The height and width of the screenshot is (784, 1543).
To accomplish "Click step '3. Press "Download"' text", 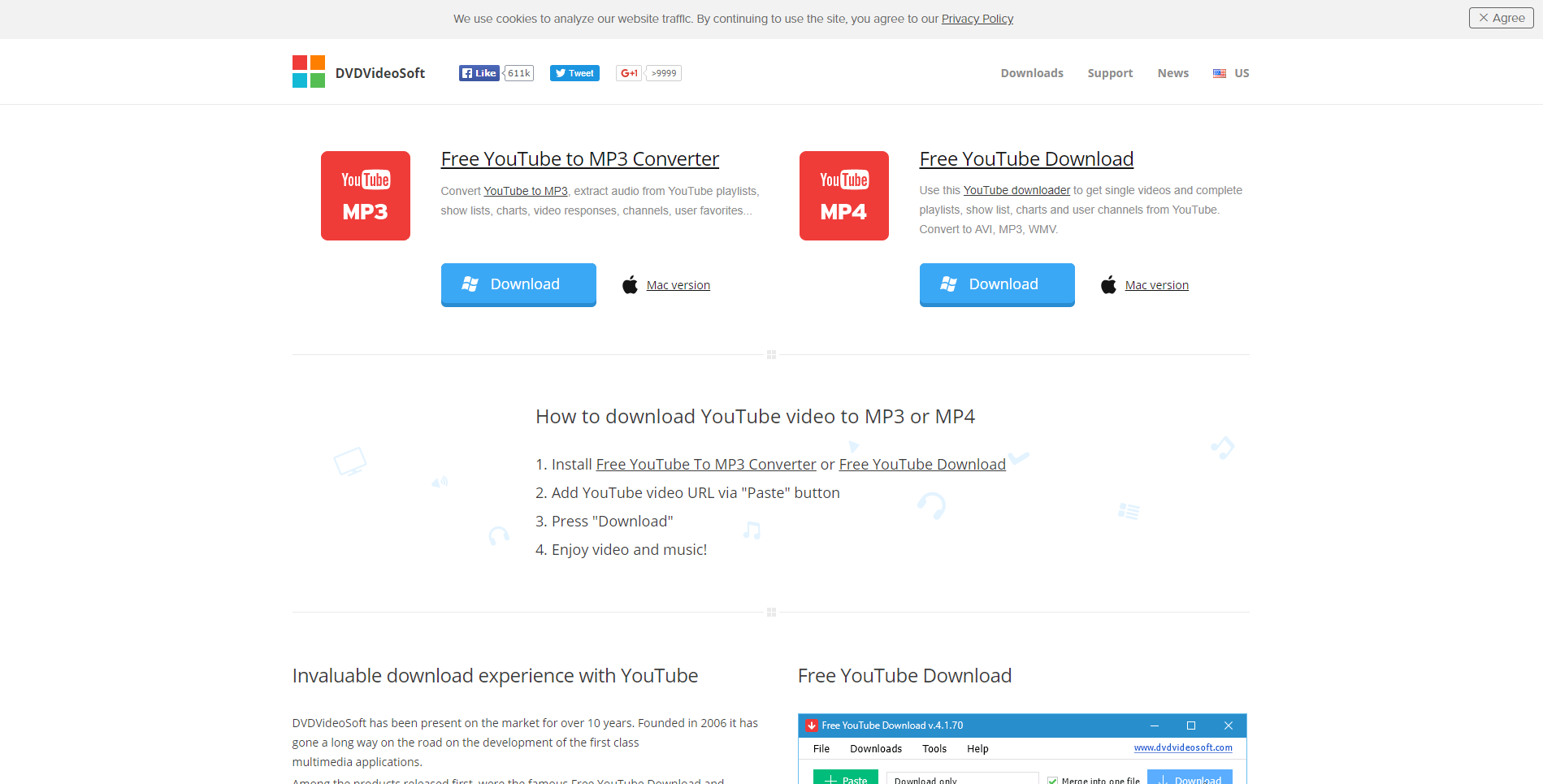I will point(605,522).
